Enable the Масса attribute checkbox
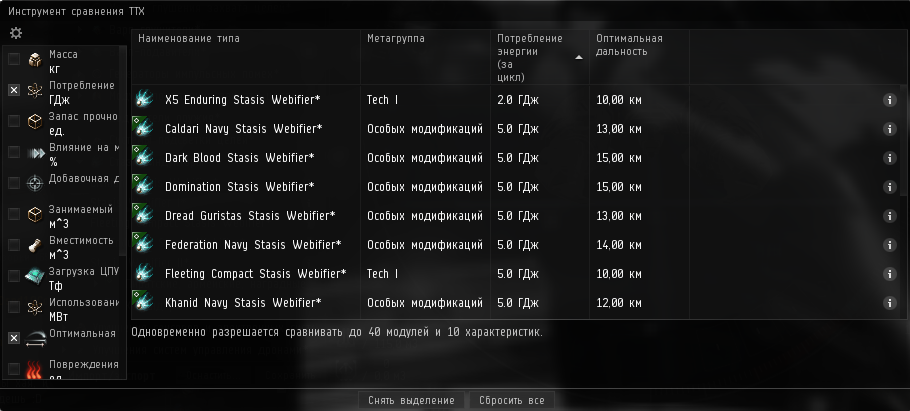The image size is (910, 411). pos(14,60)
